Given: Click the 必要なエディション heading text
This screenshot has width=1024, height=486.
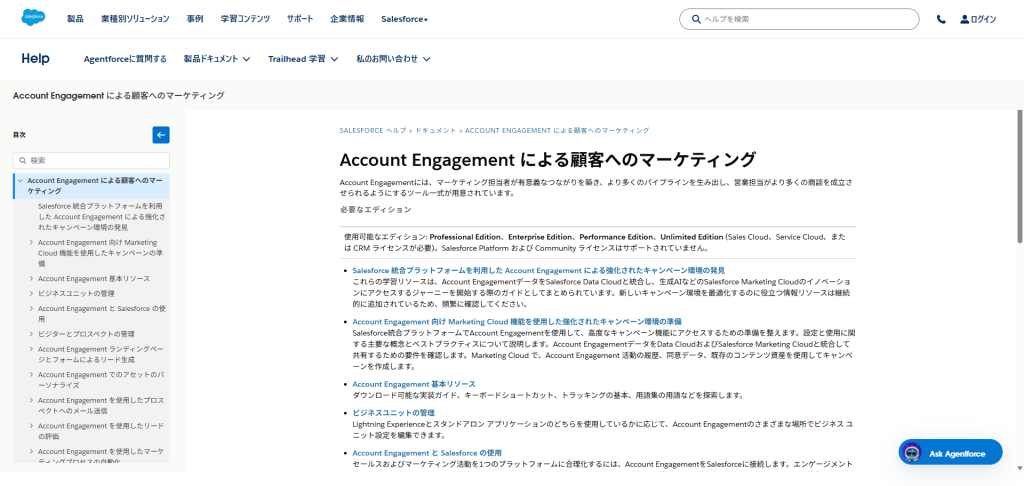Looking at the screenshot, I should tap(376, 210).
